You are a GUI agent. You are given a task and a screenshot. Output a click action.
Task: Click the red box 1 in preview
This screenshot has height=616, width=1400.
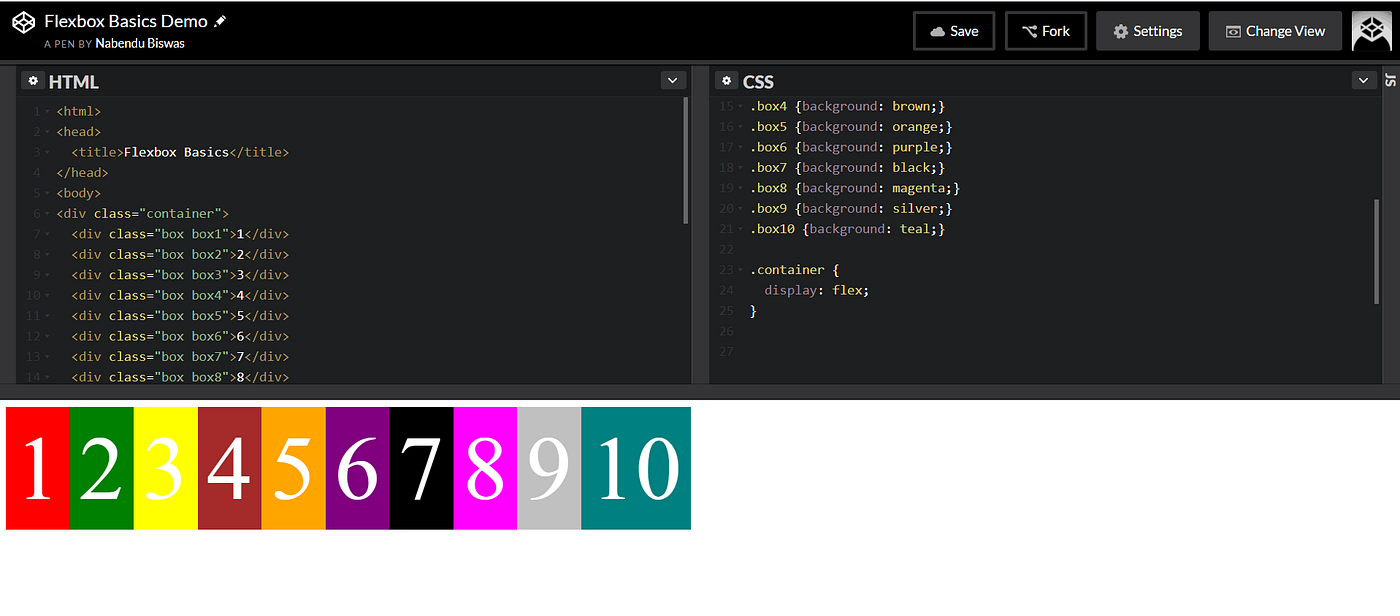tap(38, 468)
